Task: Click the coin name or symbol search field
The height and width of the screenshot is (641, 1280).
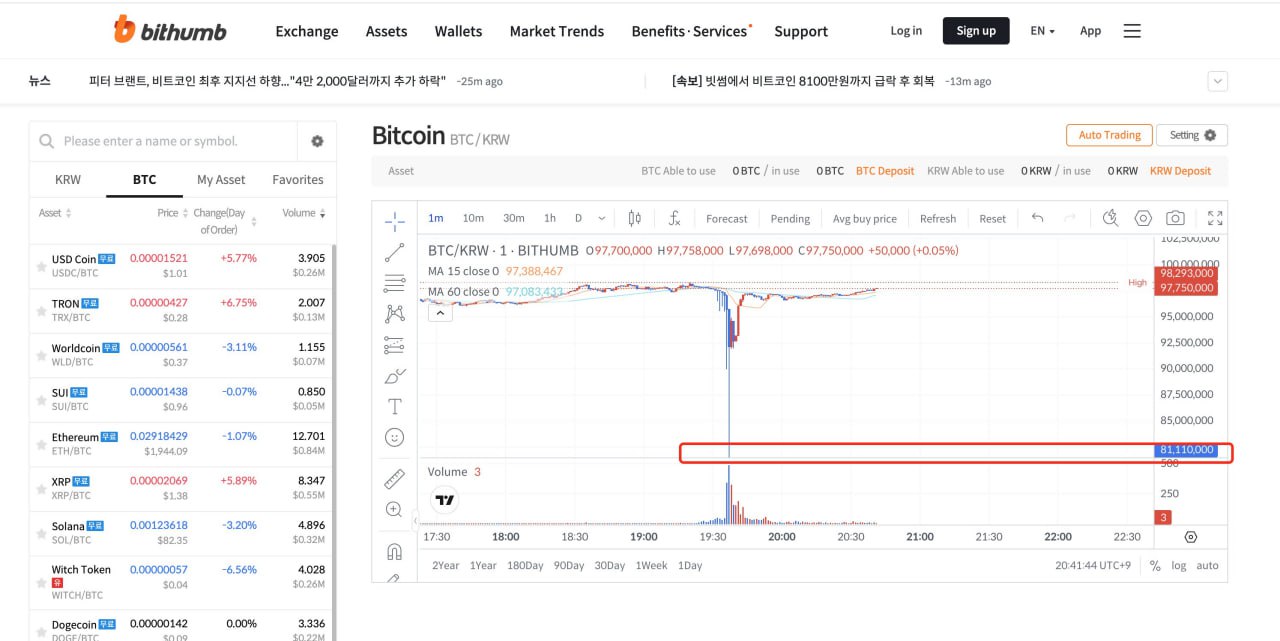Action: coord(170,141)
